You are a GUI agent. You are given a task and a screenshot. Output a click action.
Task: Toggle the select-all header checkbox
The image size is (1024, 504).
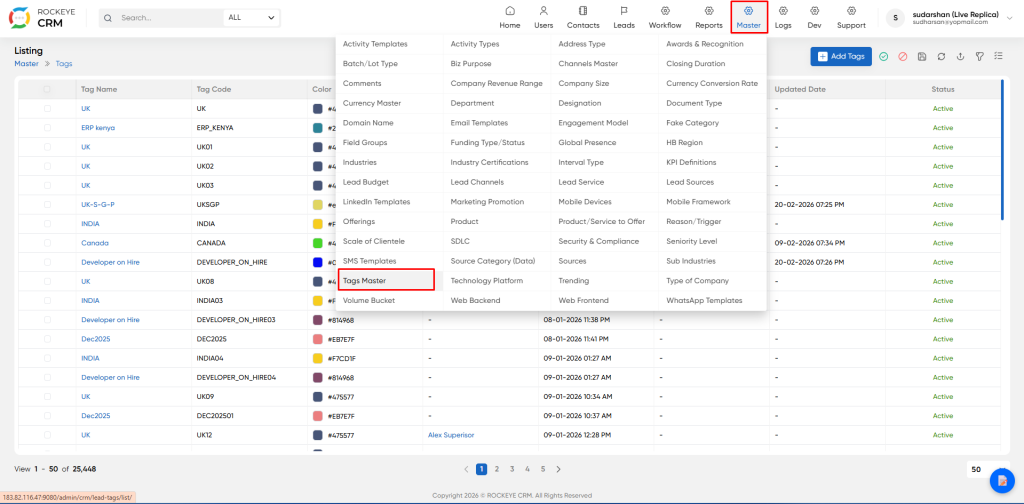click(x=47, y=89)
